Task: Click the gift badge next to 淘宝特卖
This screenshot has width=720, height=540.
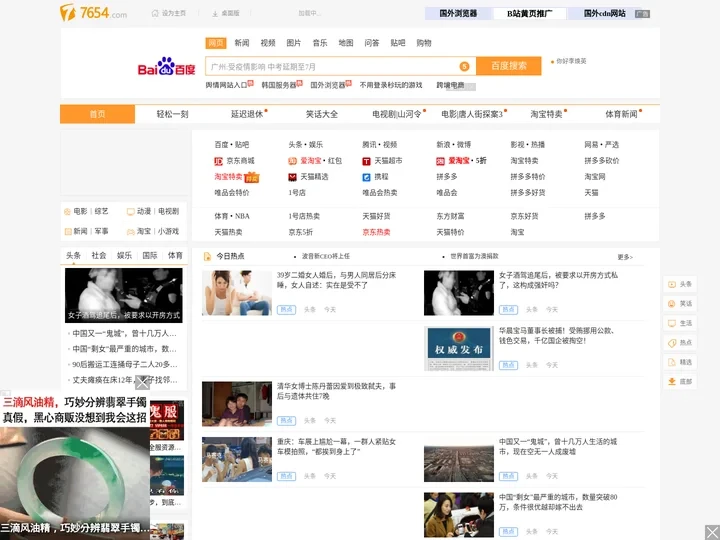Action: [x=252, y=177]
